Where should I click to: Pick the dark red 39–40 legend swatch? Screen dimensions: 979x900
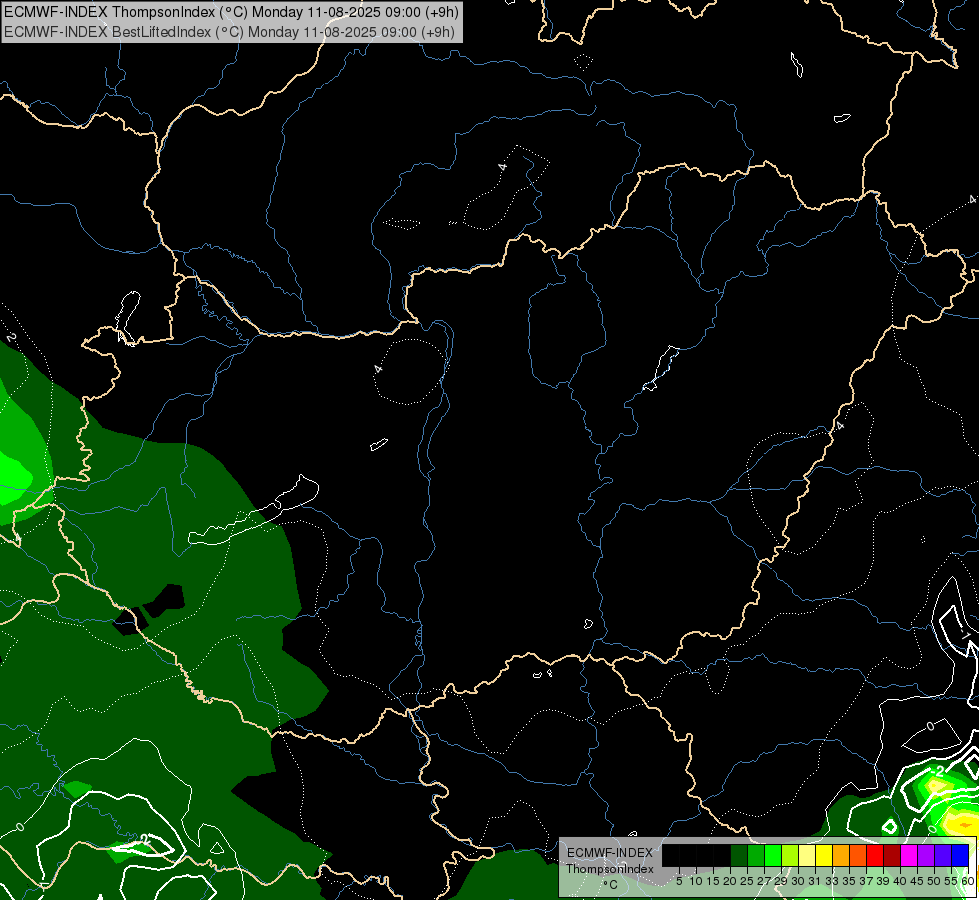892,855
